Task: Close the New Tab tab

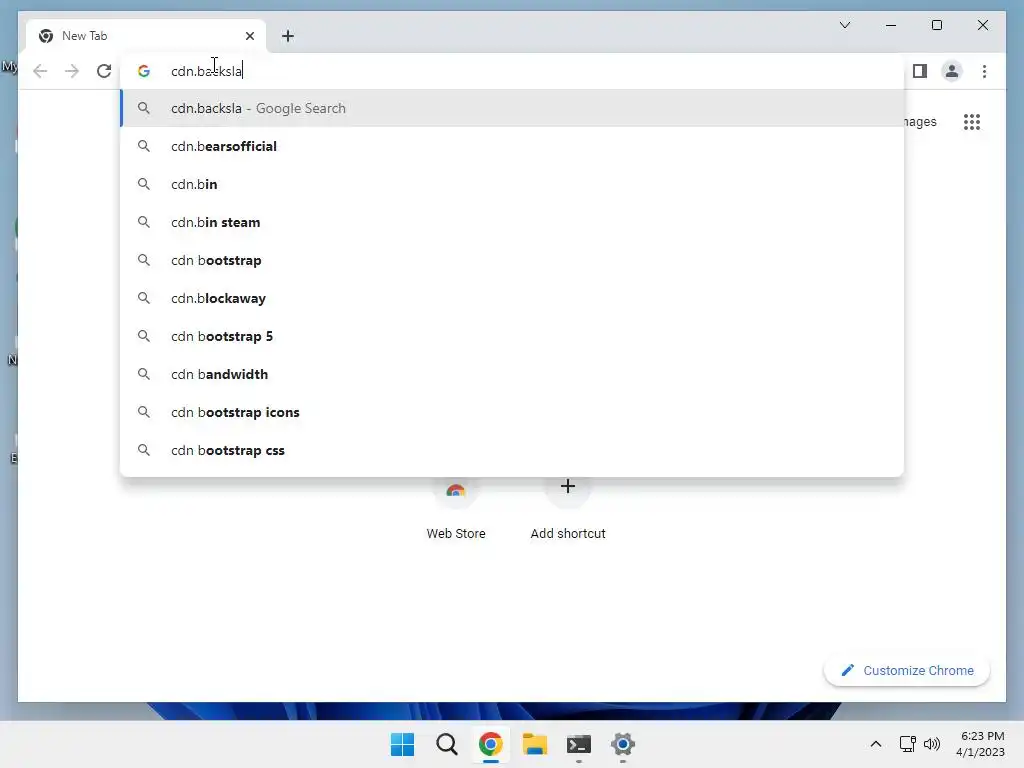Action: (249, 36)
